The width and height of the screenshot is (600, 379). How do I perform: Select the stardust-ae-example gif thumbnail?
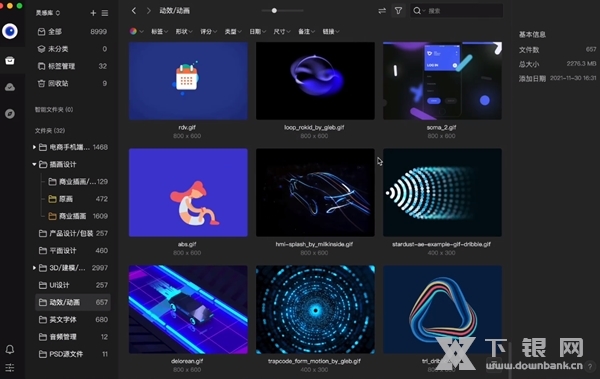click(x=442, y=192)
